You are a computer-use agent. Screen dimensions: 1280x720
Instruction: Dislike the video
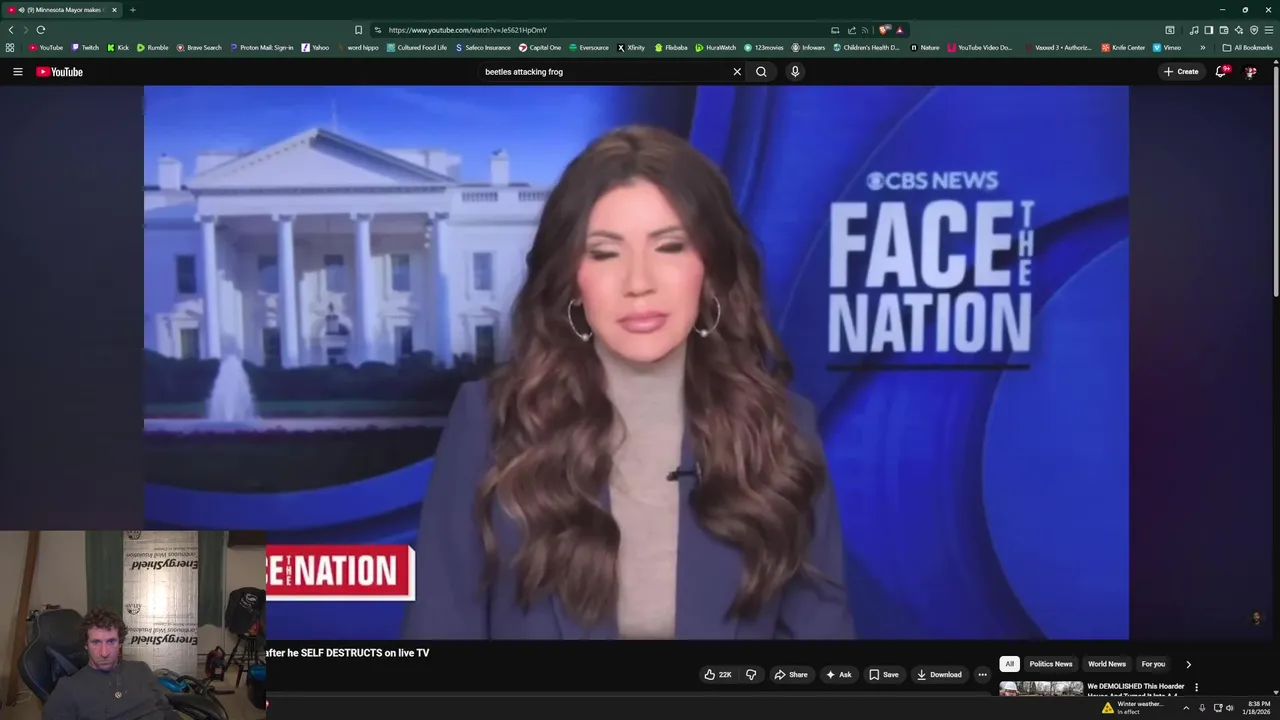pyautogui.click(x=751, y=675)
